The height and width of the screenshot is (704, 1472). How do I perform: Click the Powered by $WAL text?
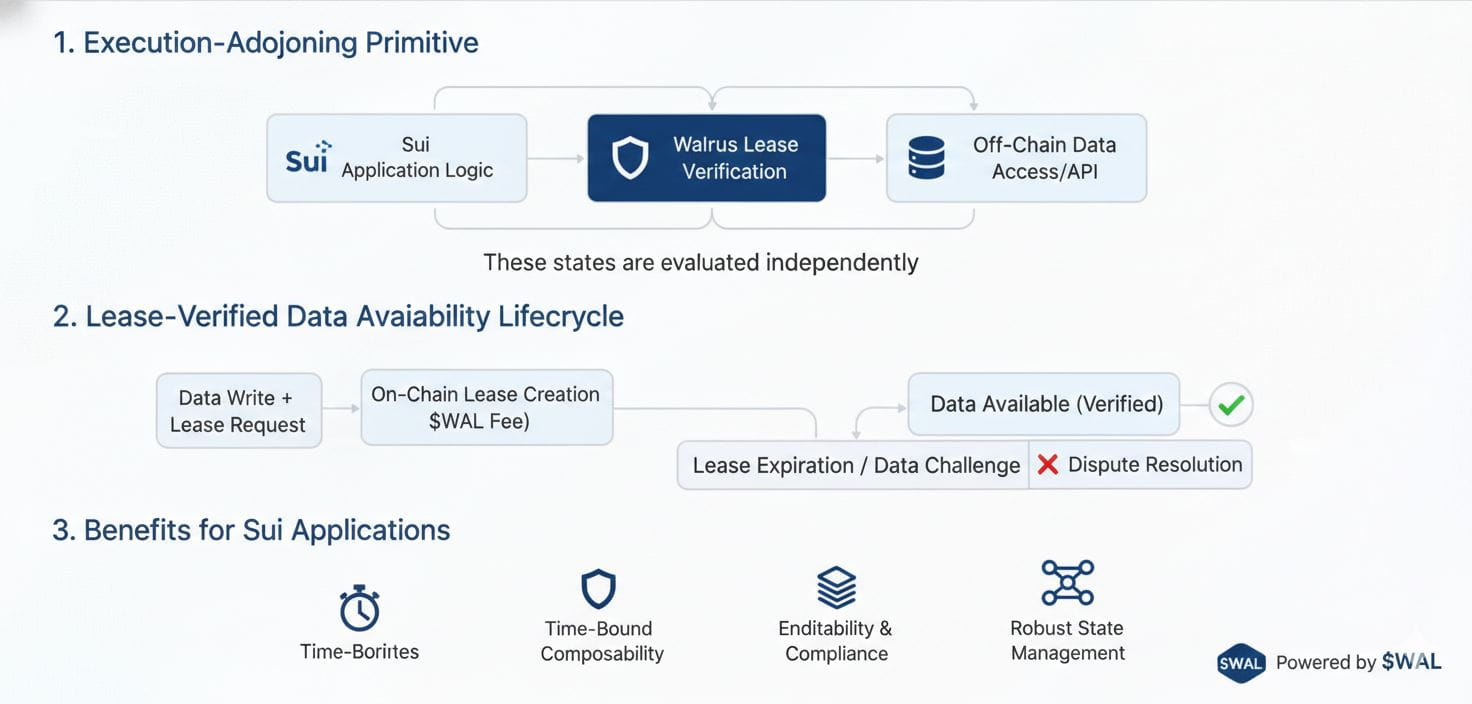click(1357, 662)
